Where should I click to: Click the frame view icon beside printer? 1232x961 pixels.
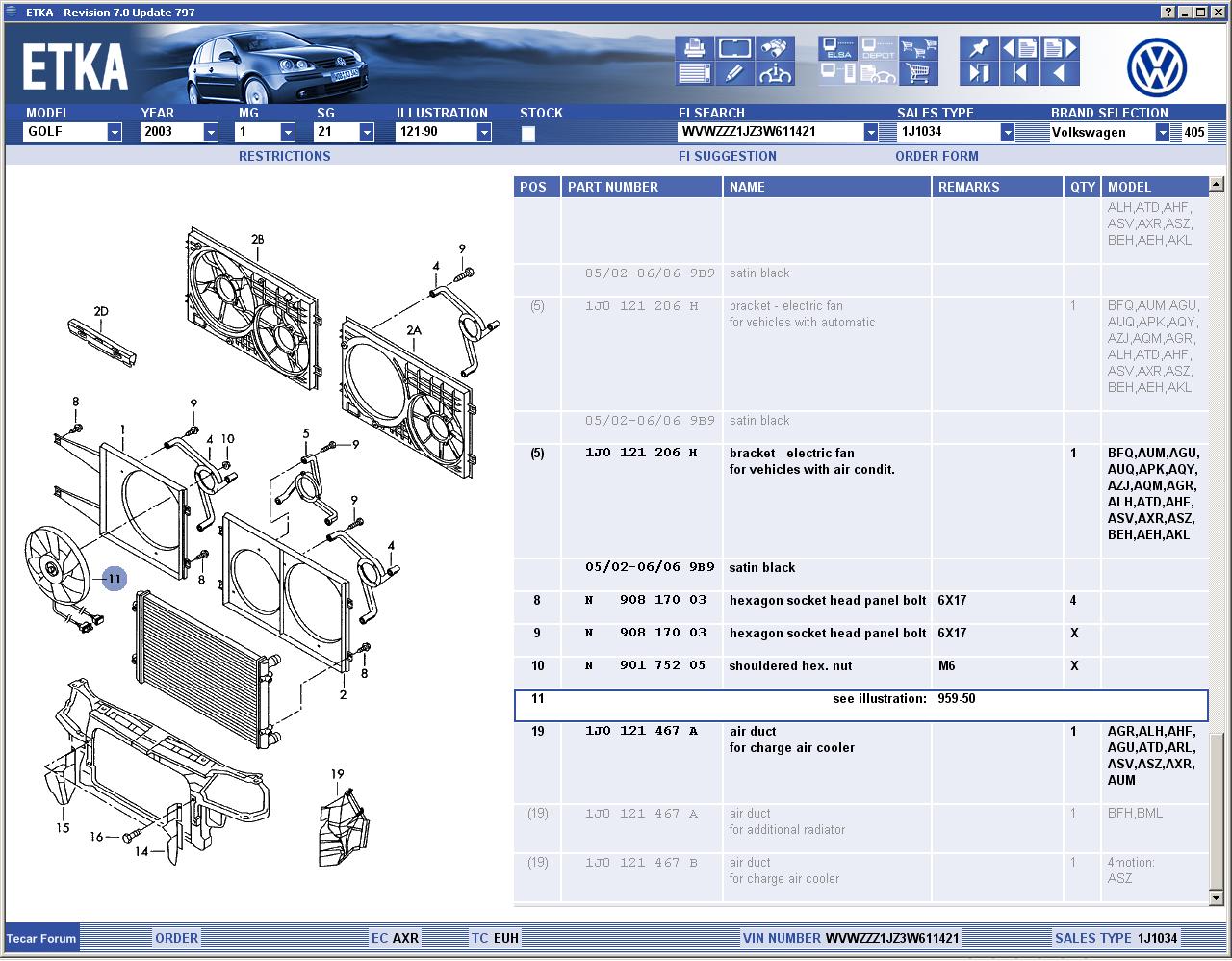(x=734, y=48)
